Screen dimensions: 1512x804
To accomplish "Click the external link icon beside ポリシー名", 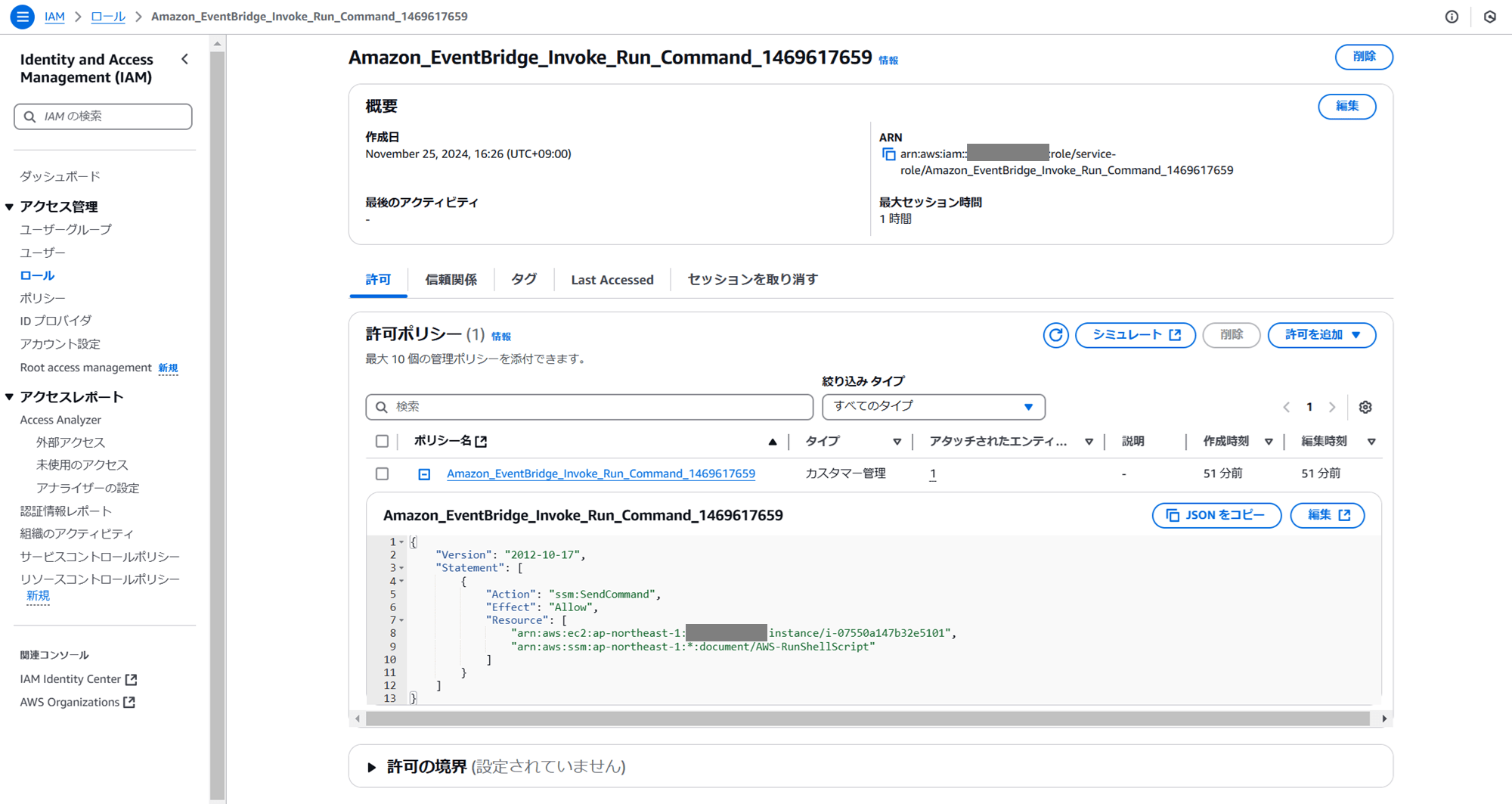I will [x=481, y=441].
